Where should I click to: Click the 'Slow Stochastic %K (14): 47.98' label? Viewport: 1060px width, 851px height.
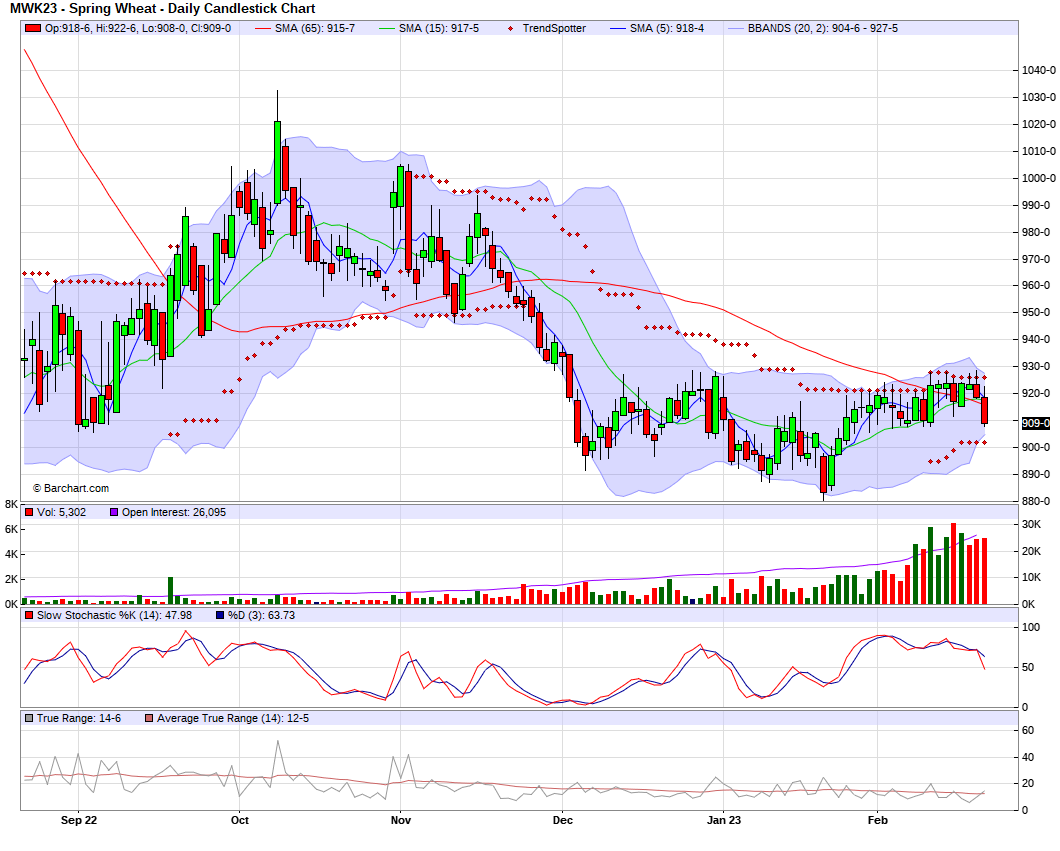pyautogui.click(x=114, y=615)
